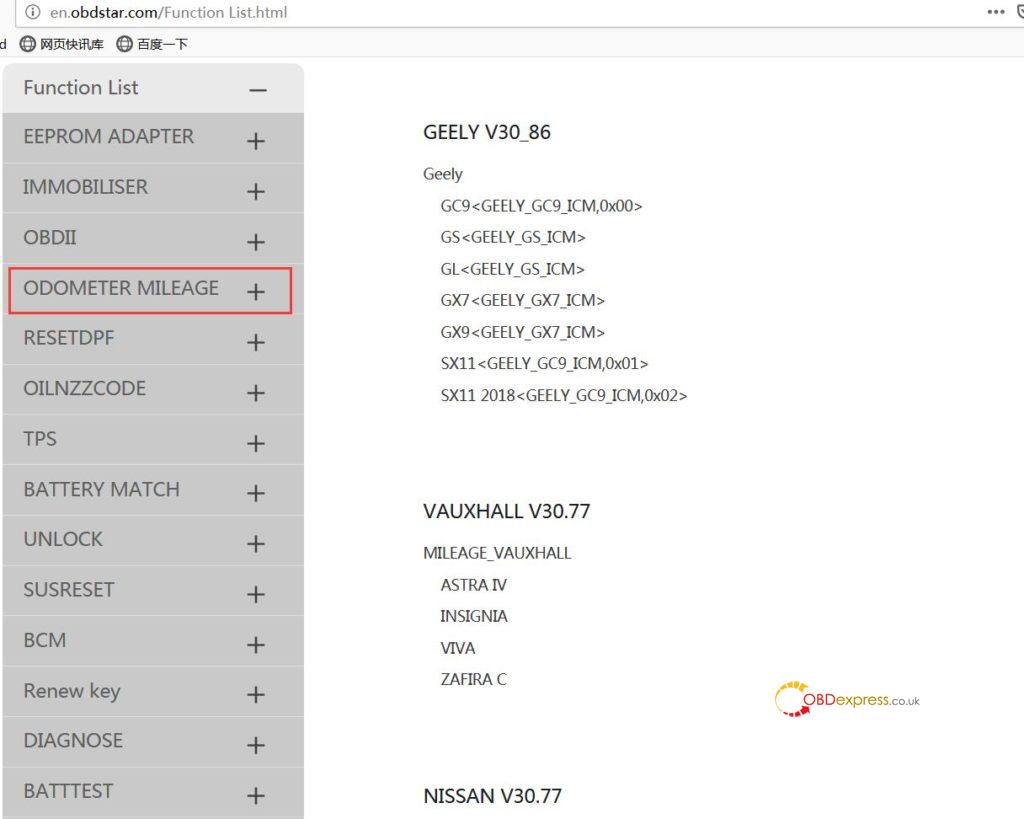Select the OBDII menu label
Screen dimensions: 1024x819
point(50,237)
